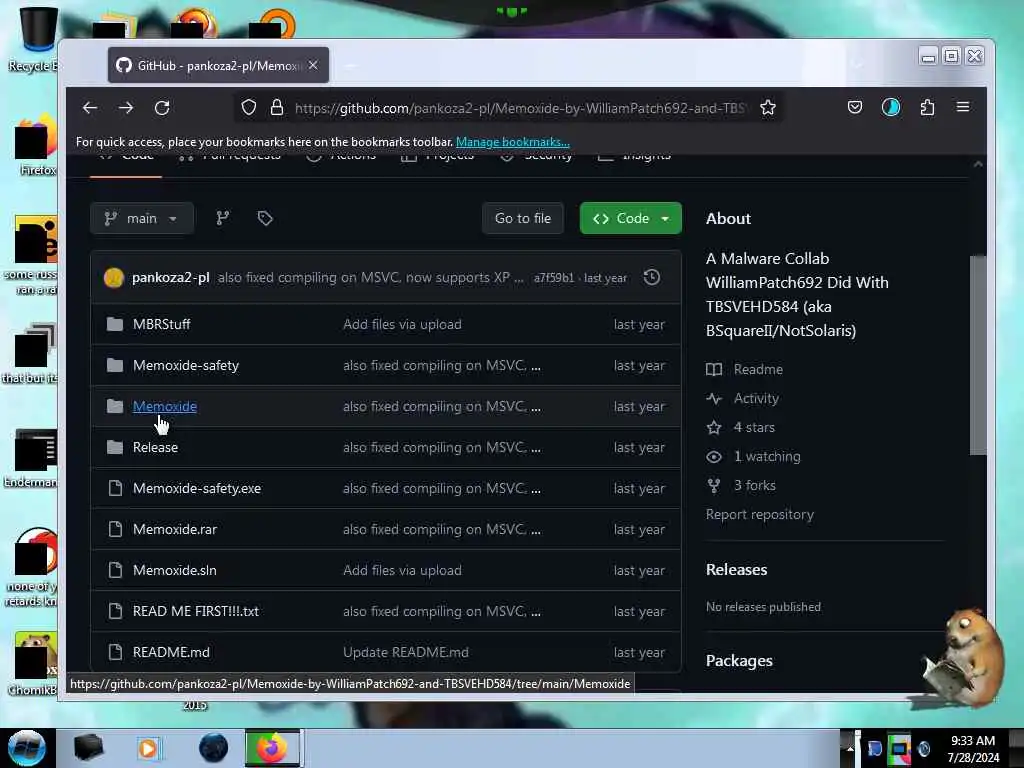Screen dimensions: 1024x768
Task: Click the Memoxide.sln file icon
Action: pos(115,570)
